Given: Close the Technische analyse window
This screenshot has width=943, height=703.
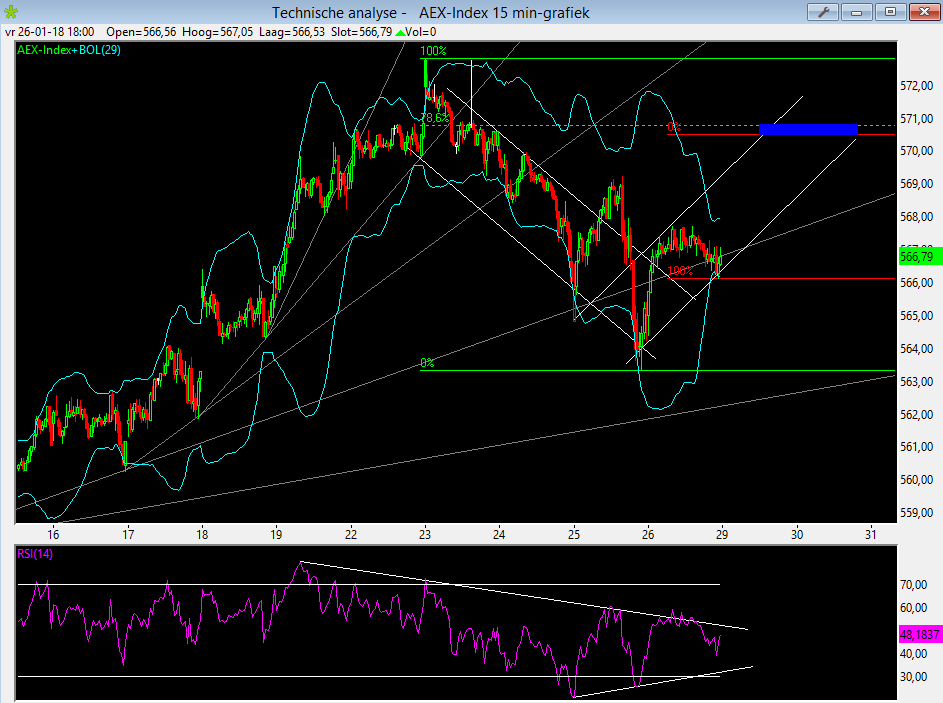Looking at the screenshot, I should 923,12.
